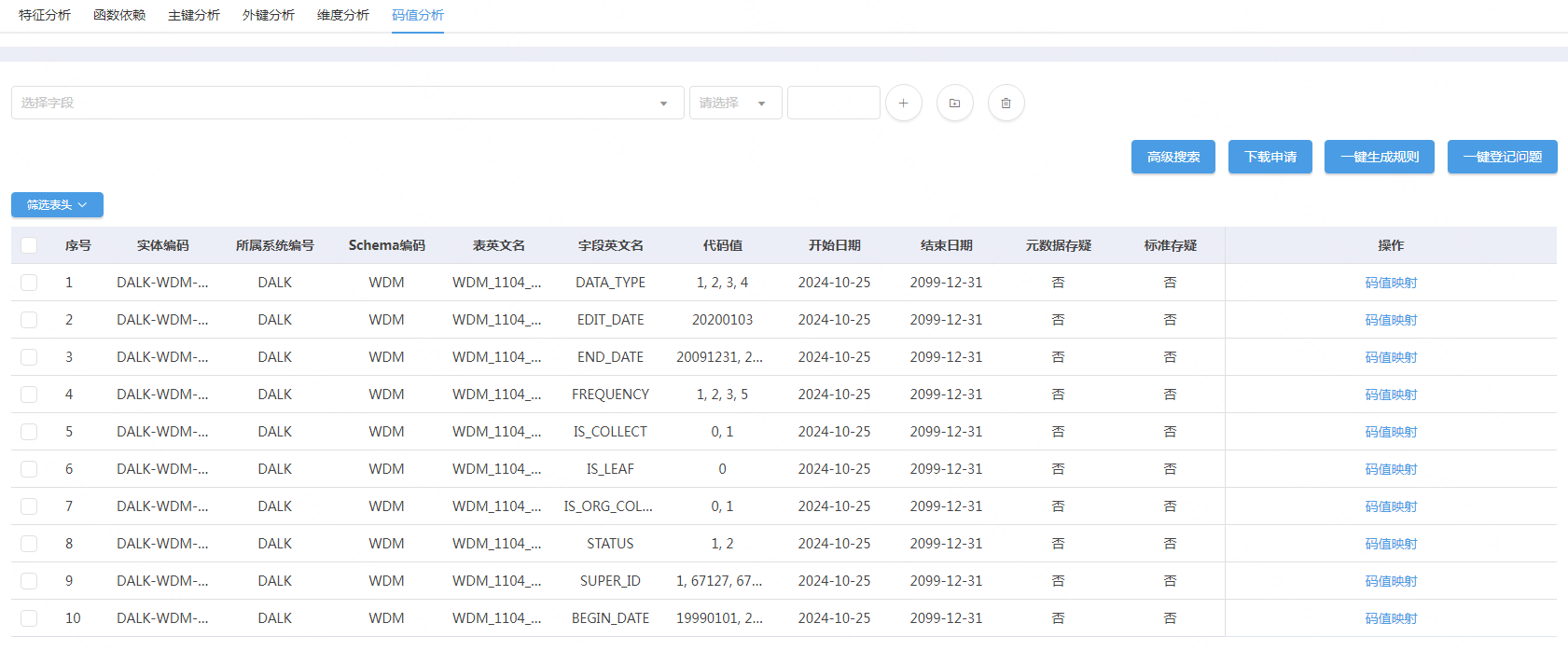Click the IS_LEAF field name cell
The height and width of the screenshot is (651, 1568).
[x=611, y=469]
